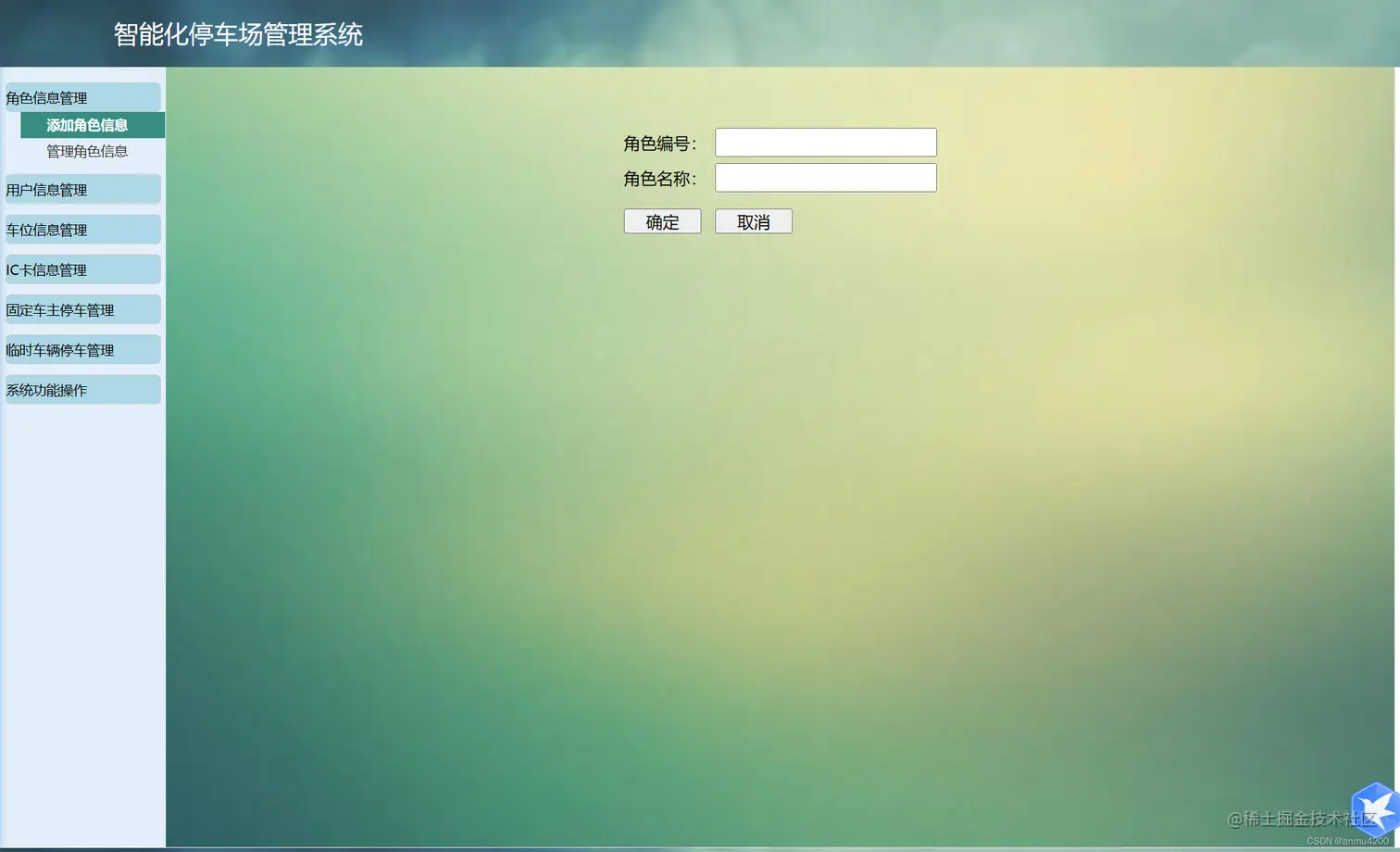
Task: Cancel the form with 取消 button
Action: click(754, 221)
